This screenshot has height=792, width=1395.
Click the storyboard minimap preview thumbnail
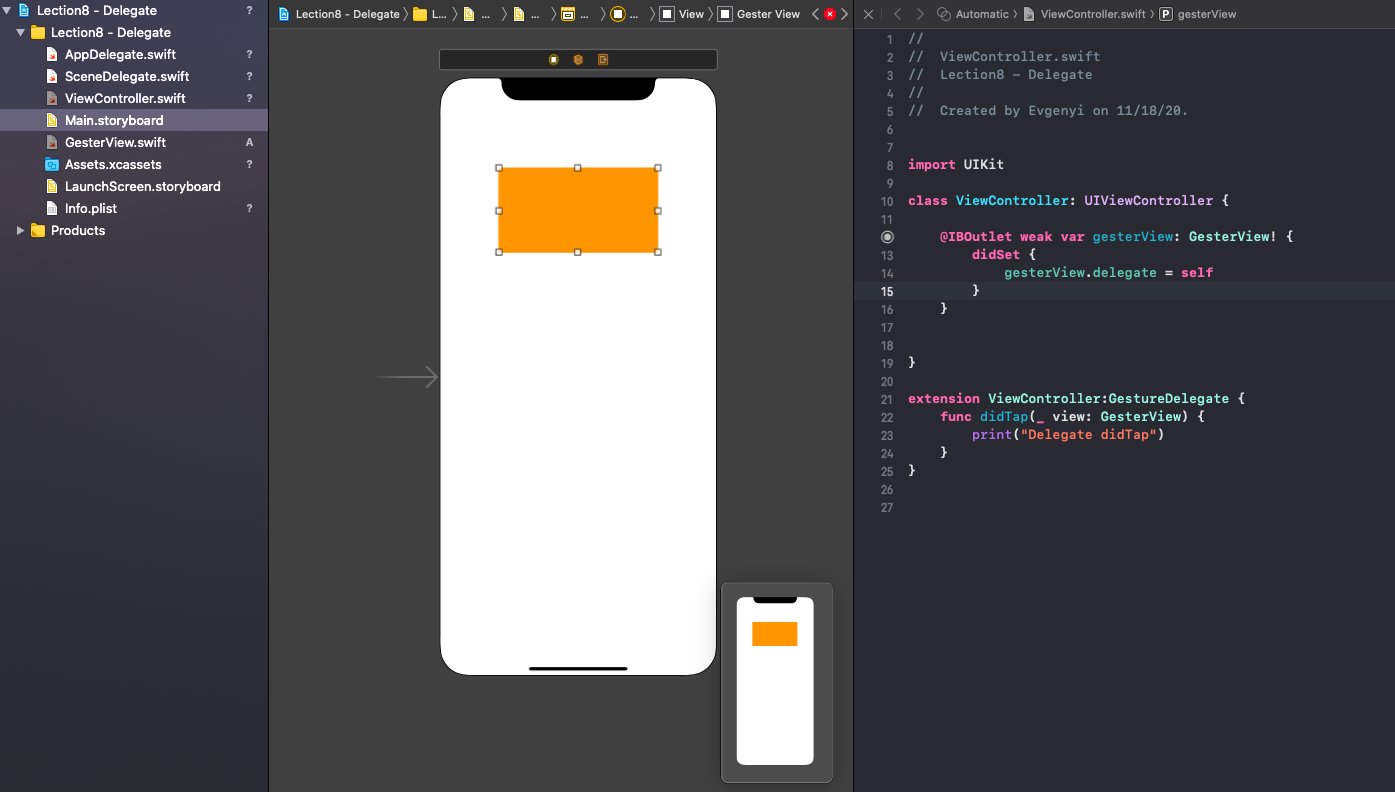tap(776, 682)
